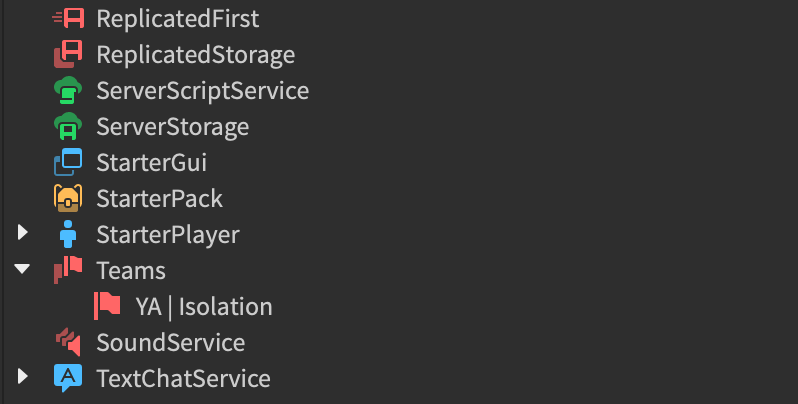Click the TextChatService chat bubble icon
The image size is (798, 404).
coord(68,379)
